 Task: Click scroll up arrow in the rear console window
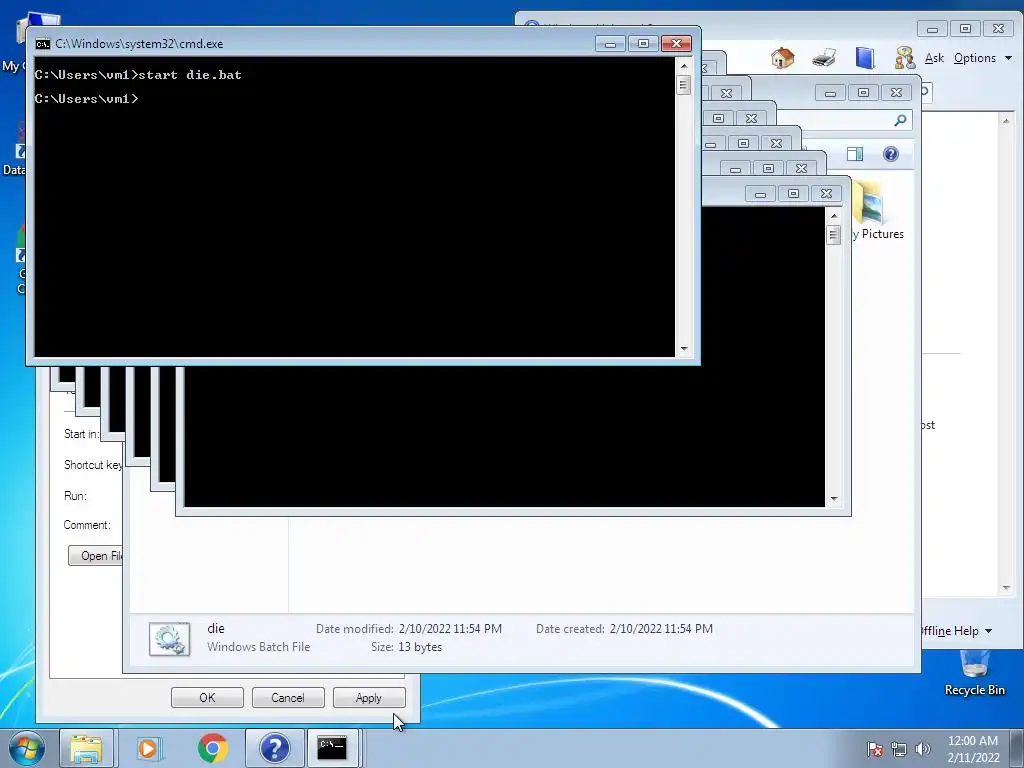[x=833, y=216]
